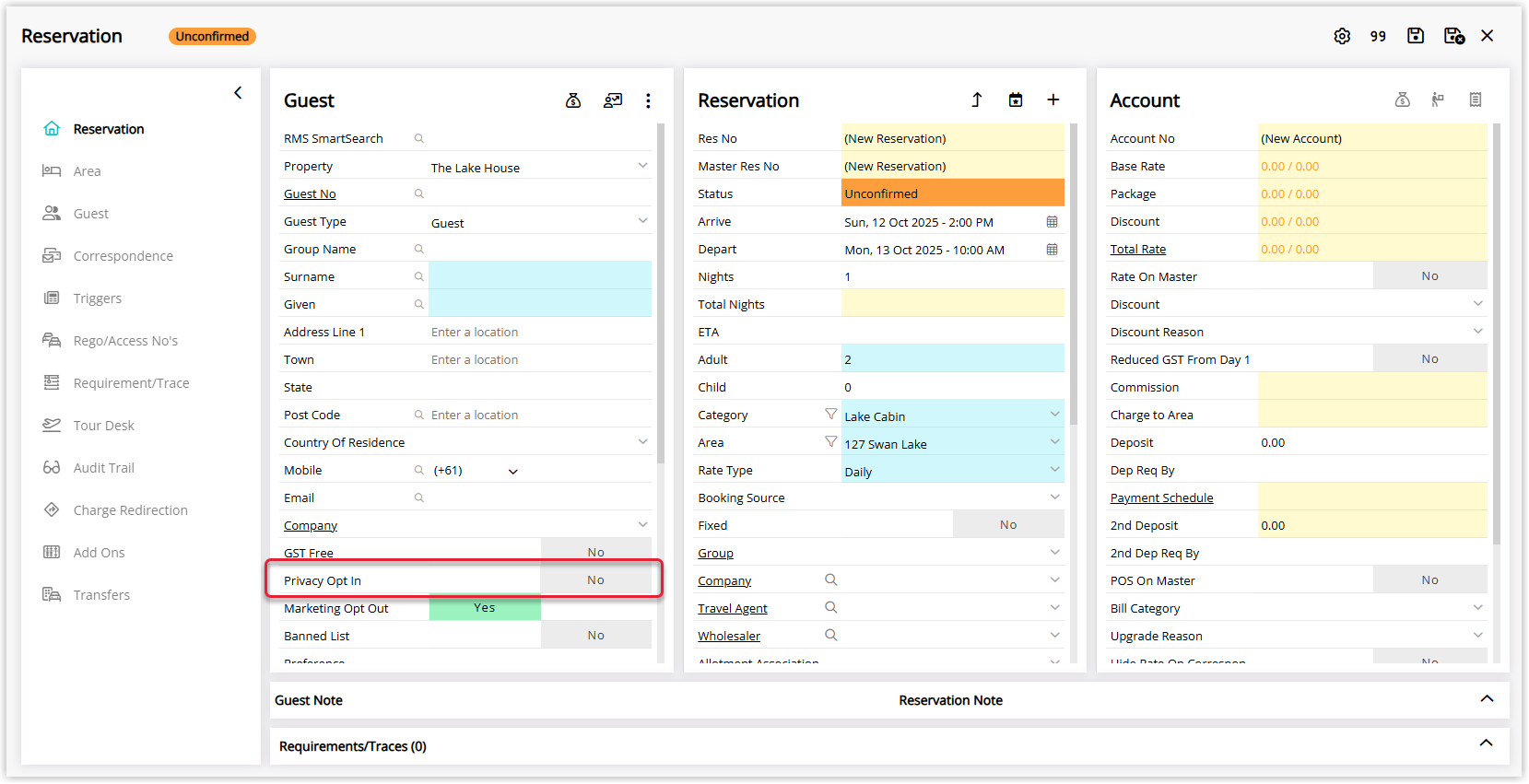The image size is (1529, 784).
Task: Open the Depart date calendar picker
Action: coord(1053,250)
